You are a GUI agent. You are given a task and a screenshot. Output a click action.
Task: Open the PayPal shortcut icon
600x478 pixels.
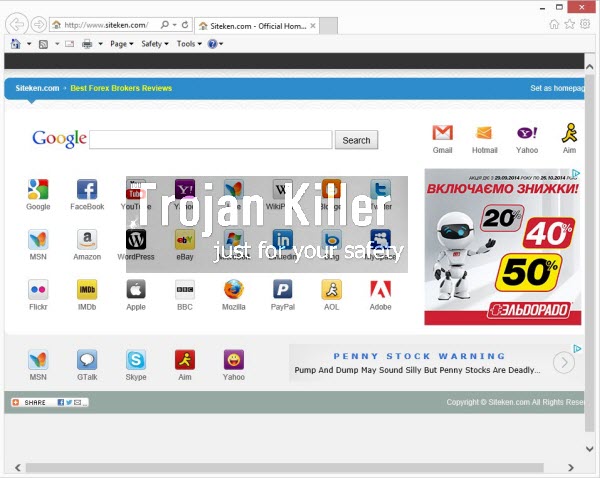[x=283, y=290]
